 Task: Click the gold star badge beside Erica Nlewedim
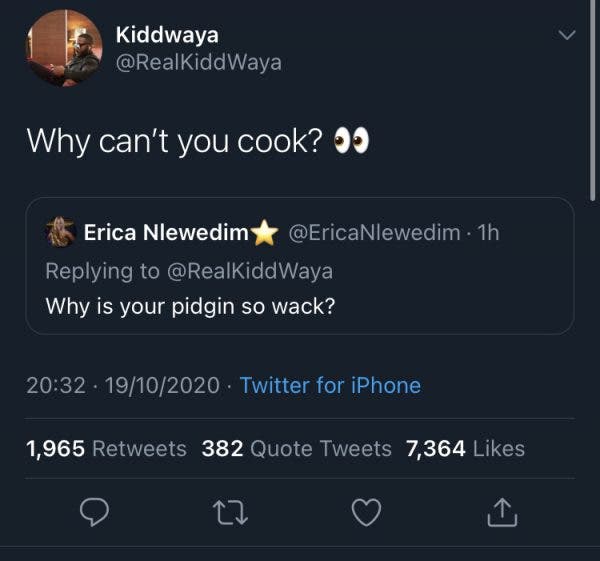[264, 233]
